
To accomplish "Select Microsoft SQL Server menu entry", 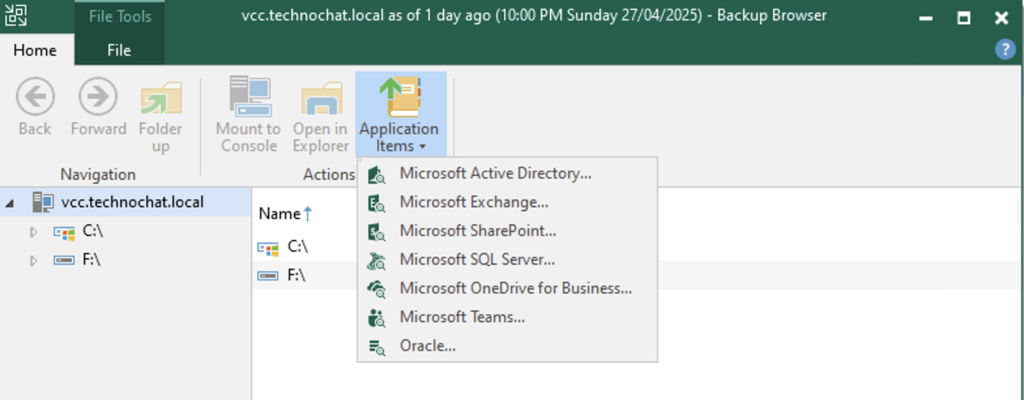I will pos(477,260).
